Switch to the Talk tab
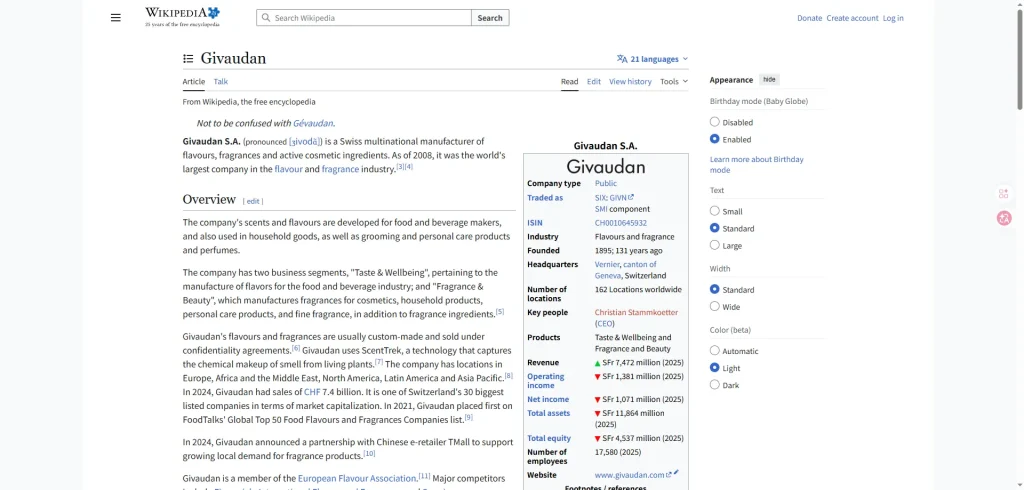The image size is (1024, 490). click(x=221, y=82)
